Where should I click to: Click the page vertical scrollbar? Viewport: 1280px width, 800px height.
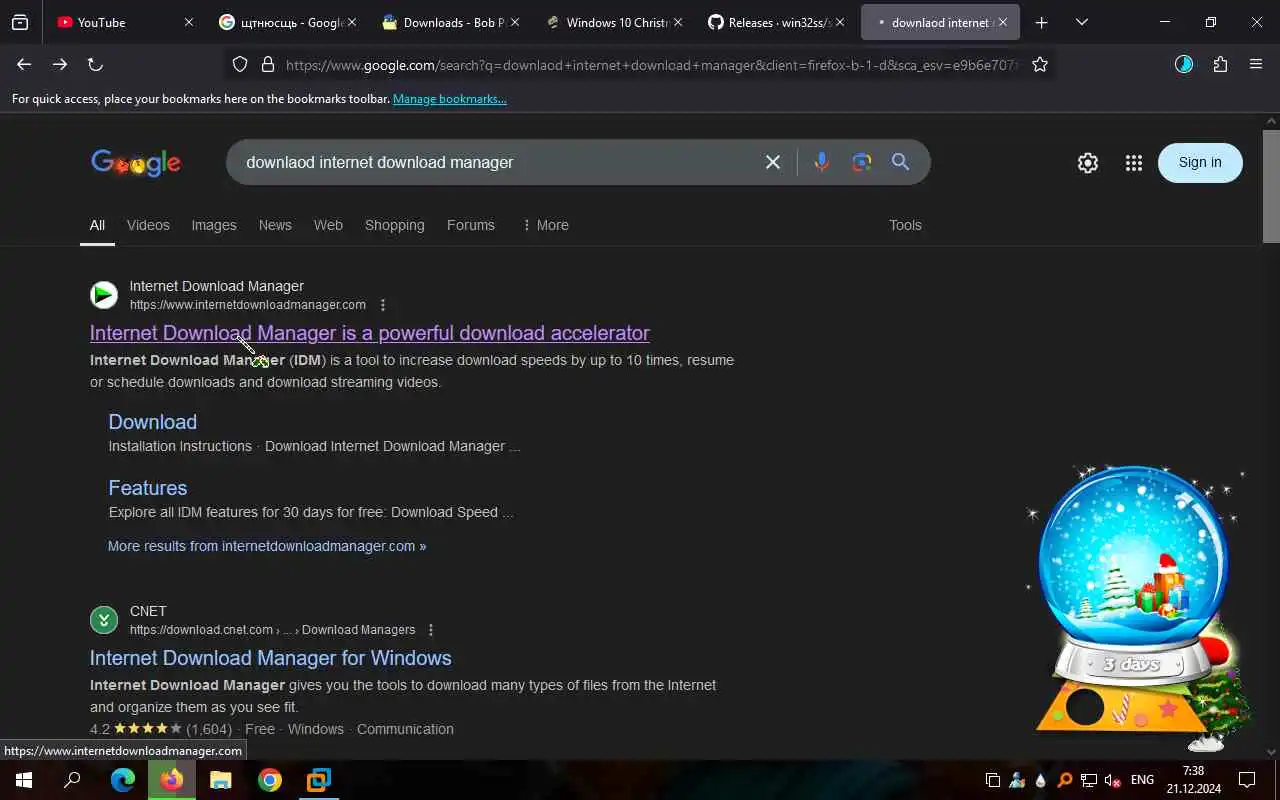1271,186
